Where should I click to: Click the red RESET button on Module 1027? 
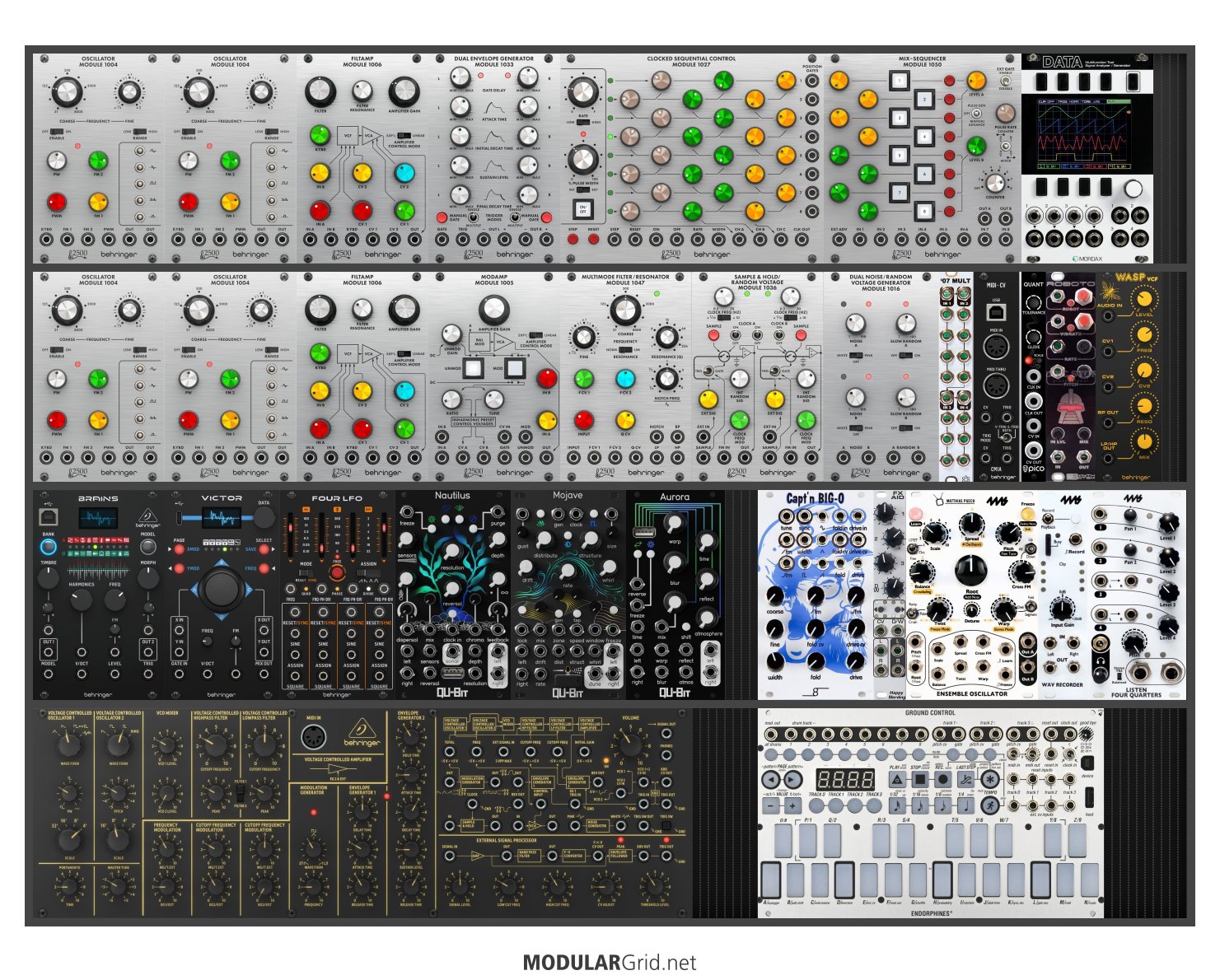click(593, 240)
